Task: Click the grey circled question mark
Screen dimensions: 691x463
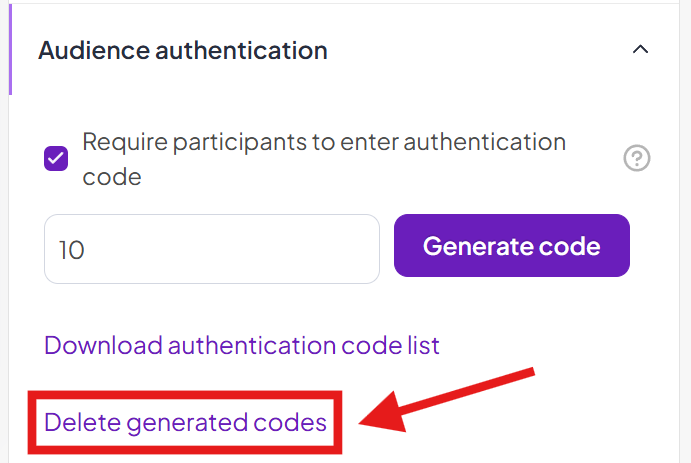Action: [637, 158]
